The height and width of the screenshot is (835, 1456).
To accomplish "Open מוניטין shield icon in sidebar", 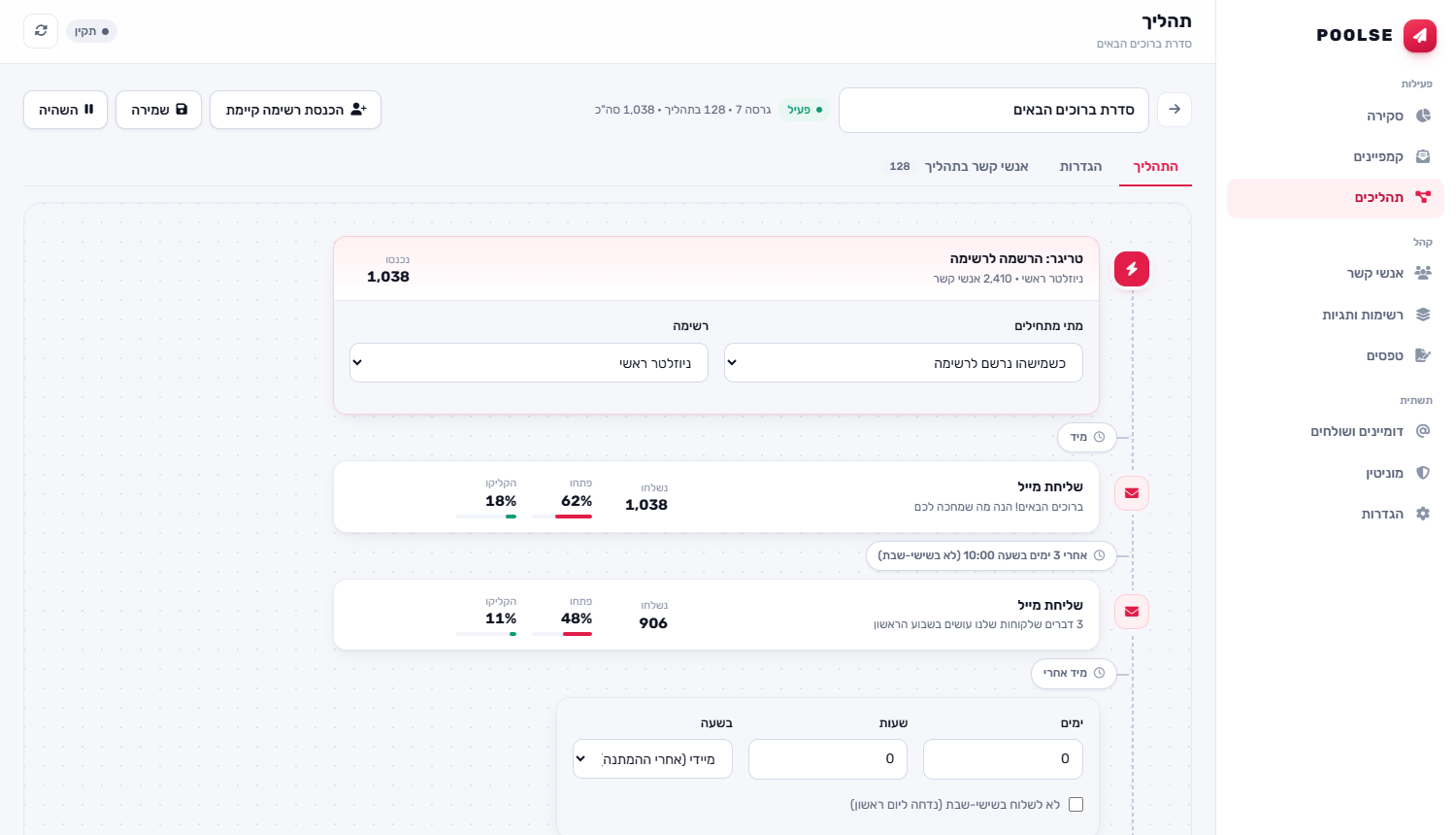I will point(1423,473).
